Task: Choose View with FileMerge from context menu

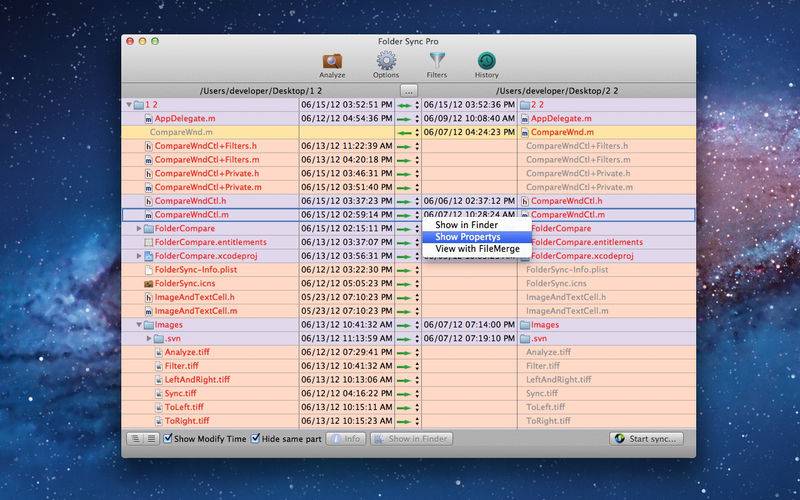Action: (477, 249)
